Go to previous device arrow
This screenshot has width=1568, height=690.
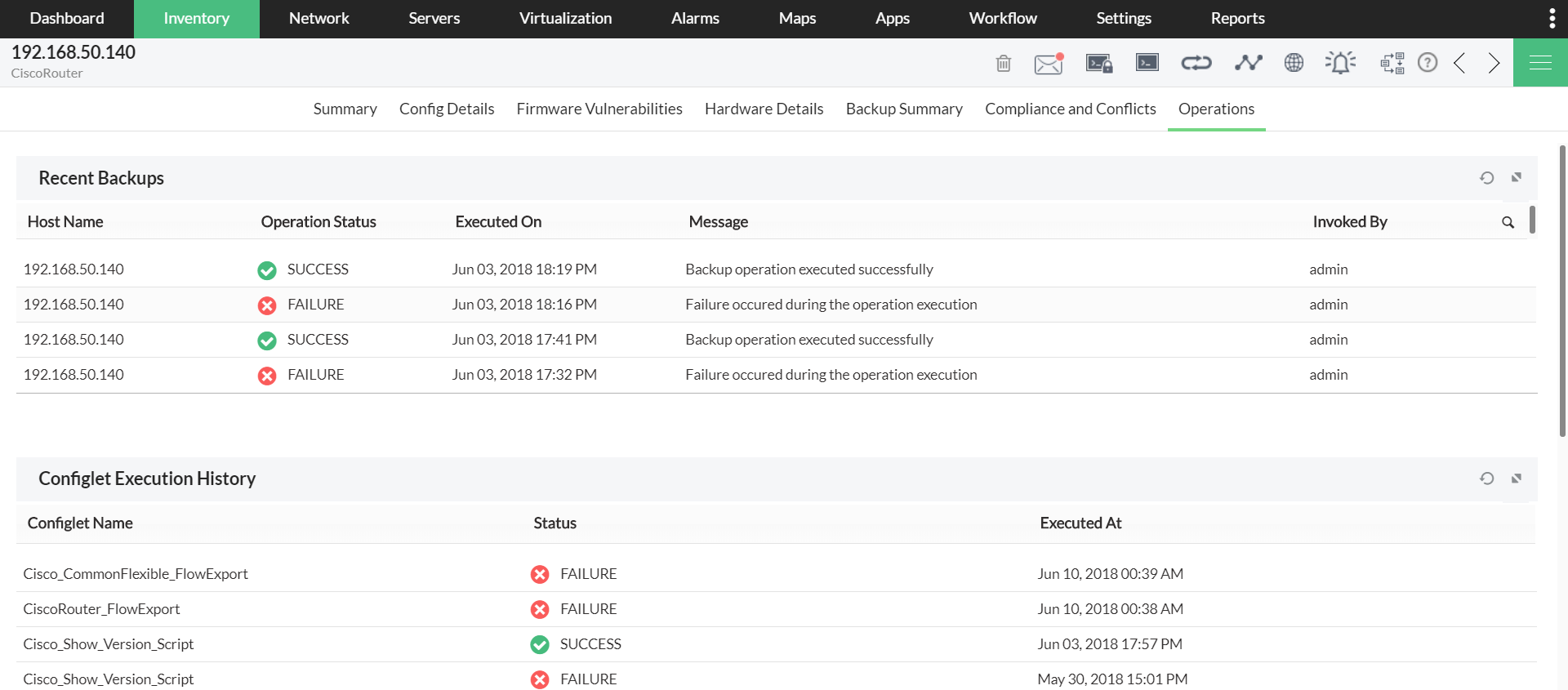(1459, 63)
